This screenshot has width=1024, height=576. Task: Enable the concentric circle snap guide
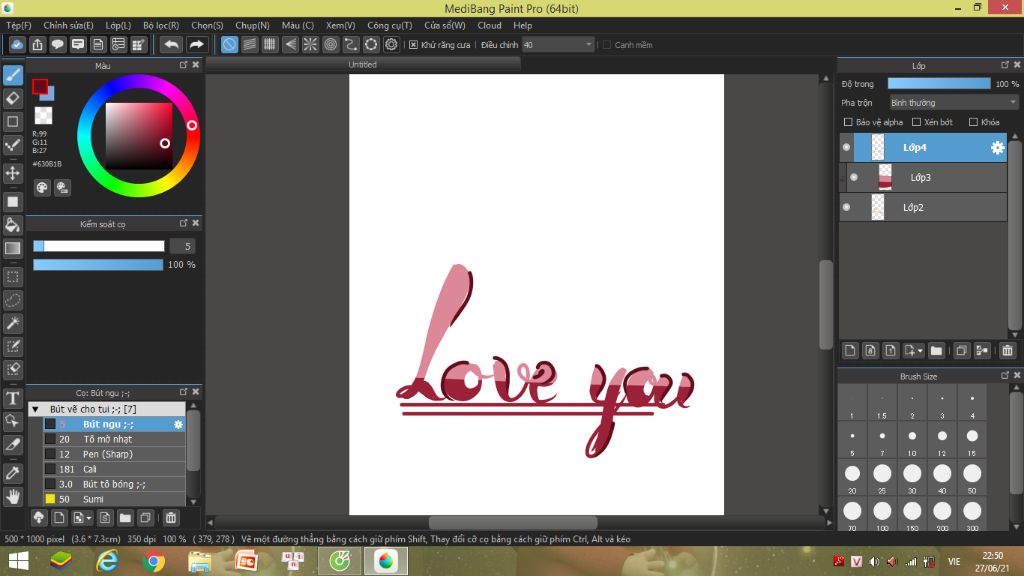(x=330, y=44)
